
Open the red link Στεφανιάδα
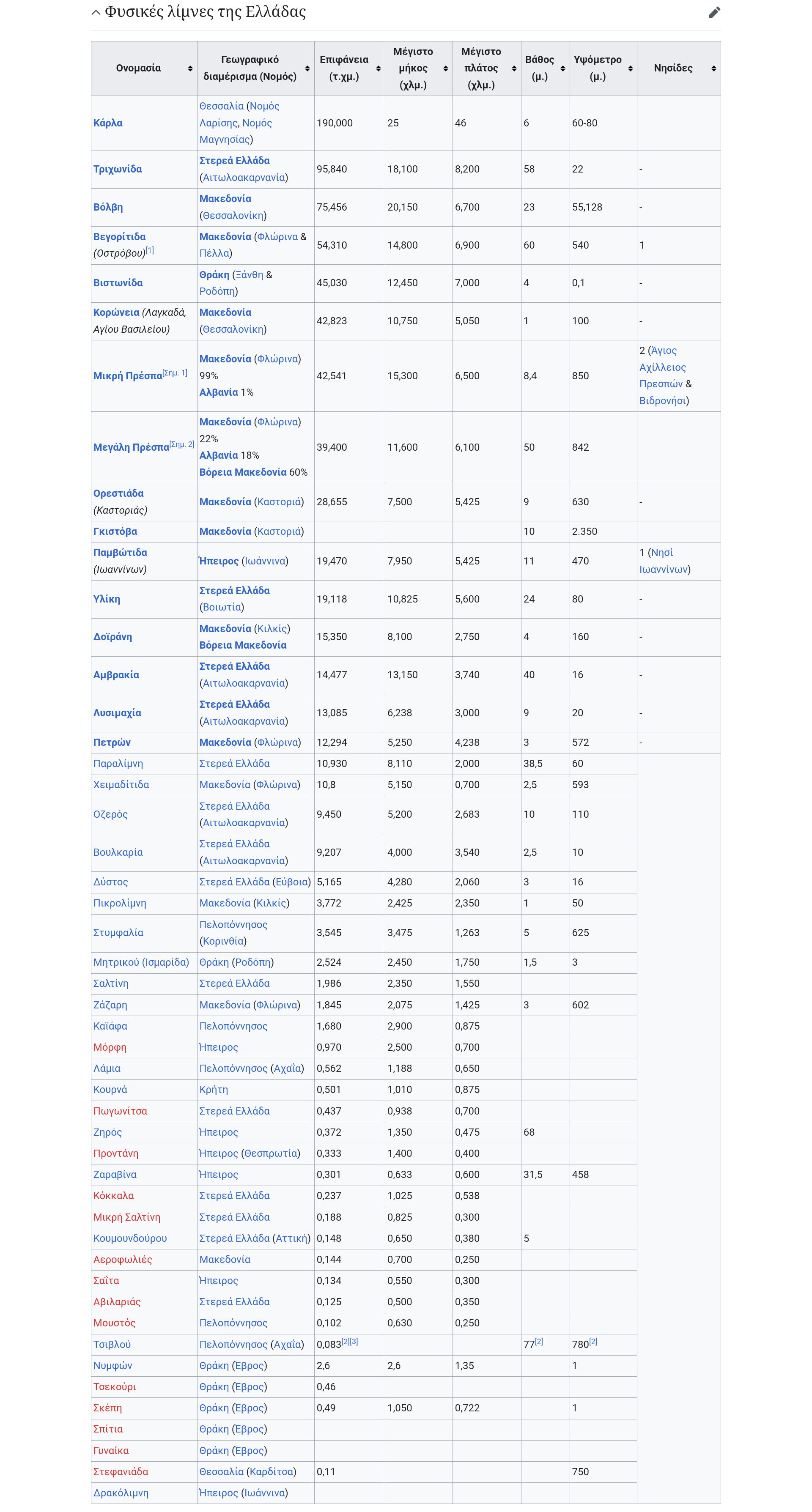click(121, 1471)
